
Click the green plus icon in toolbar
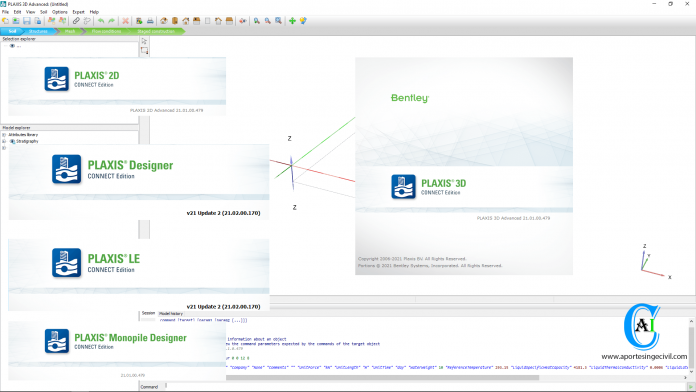coord(292,21)
